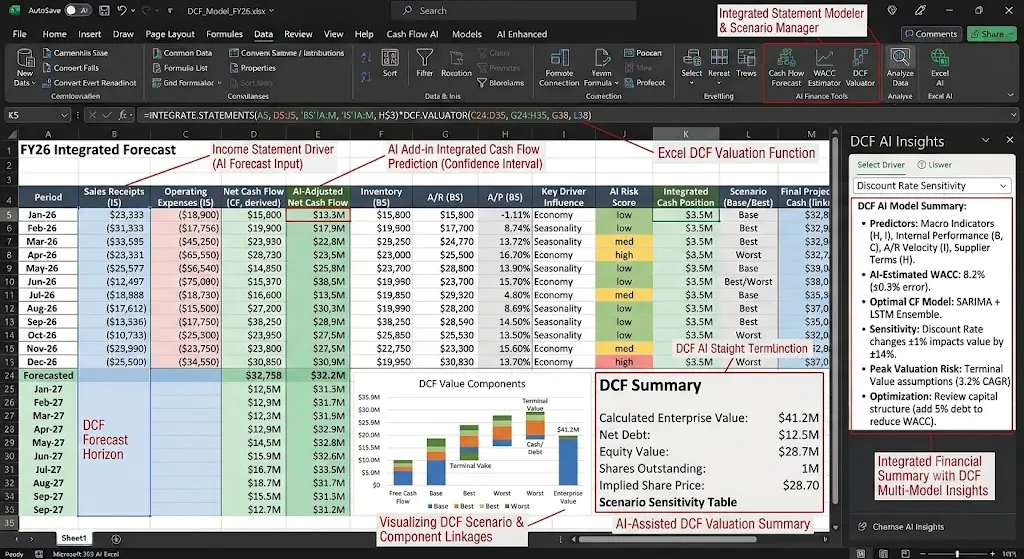
Task: Click the horizontal scrollbar of the sheet
Action: (667, 539)
